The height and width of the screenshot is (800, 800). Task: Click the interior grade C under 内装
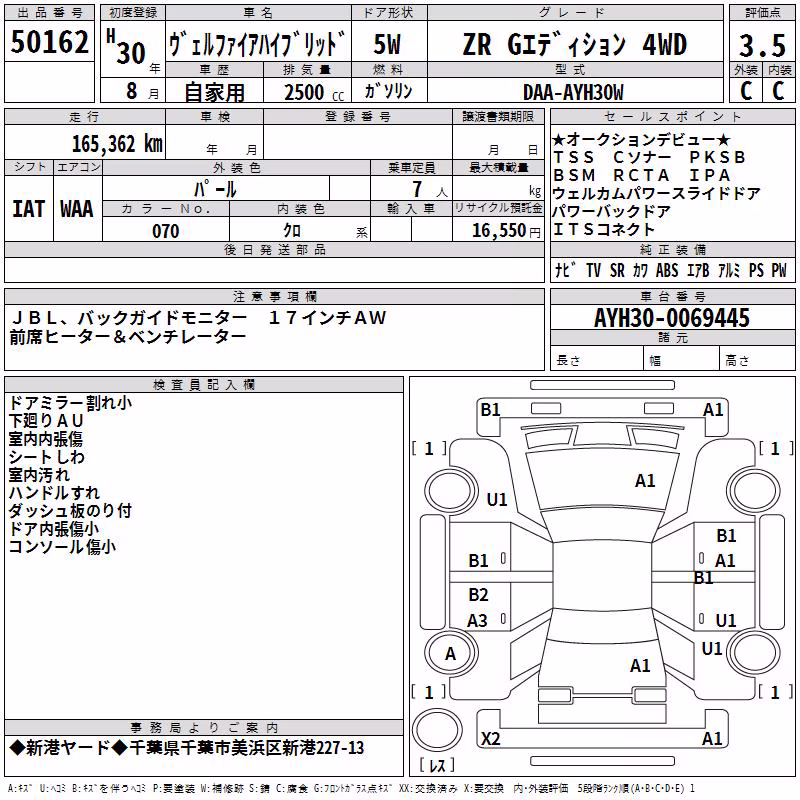point(778,91)
